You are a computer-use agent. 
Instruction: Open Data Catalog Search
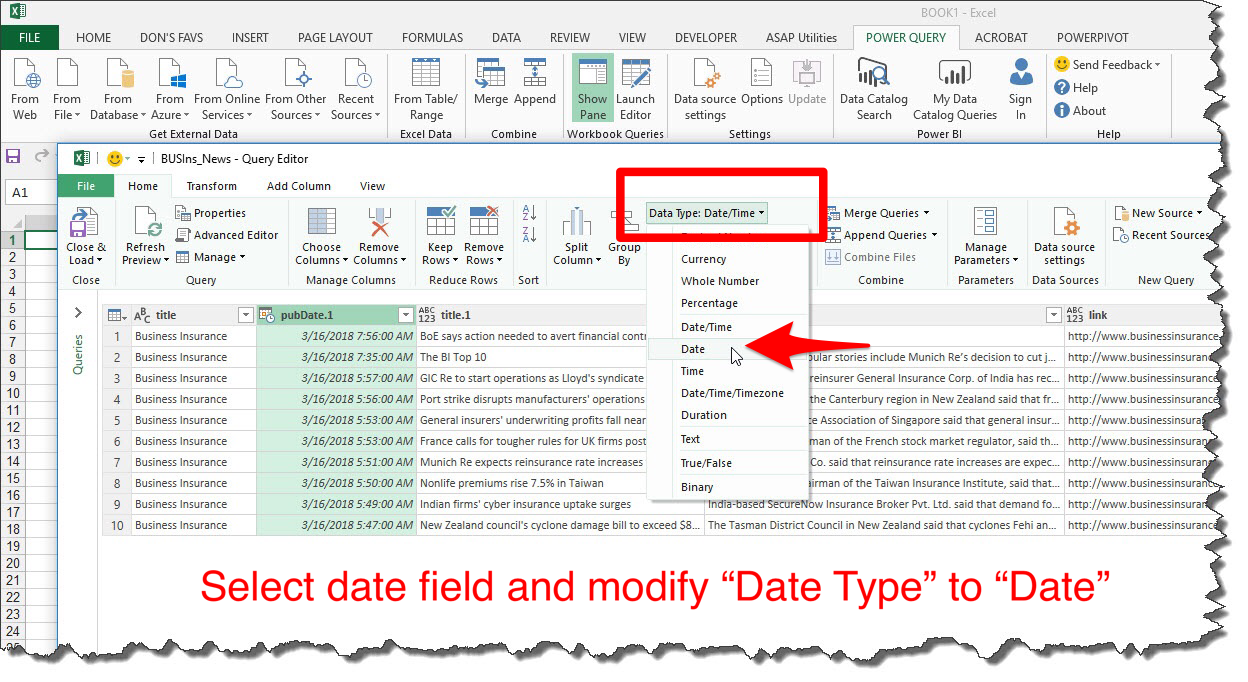tap(872, 85)
